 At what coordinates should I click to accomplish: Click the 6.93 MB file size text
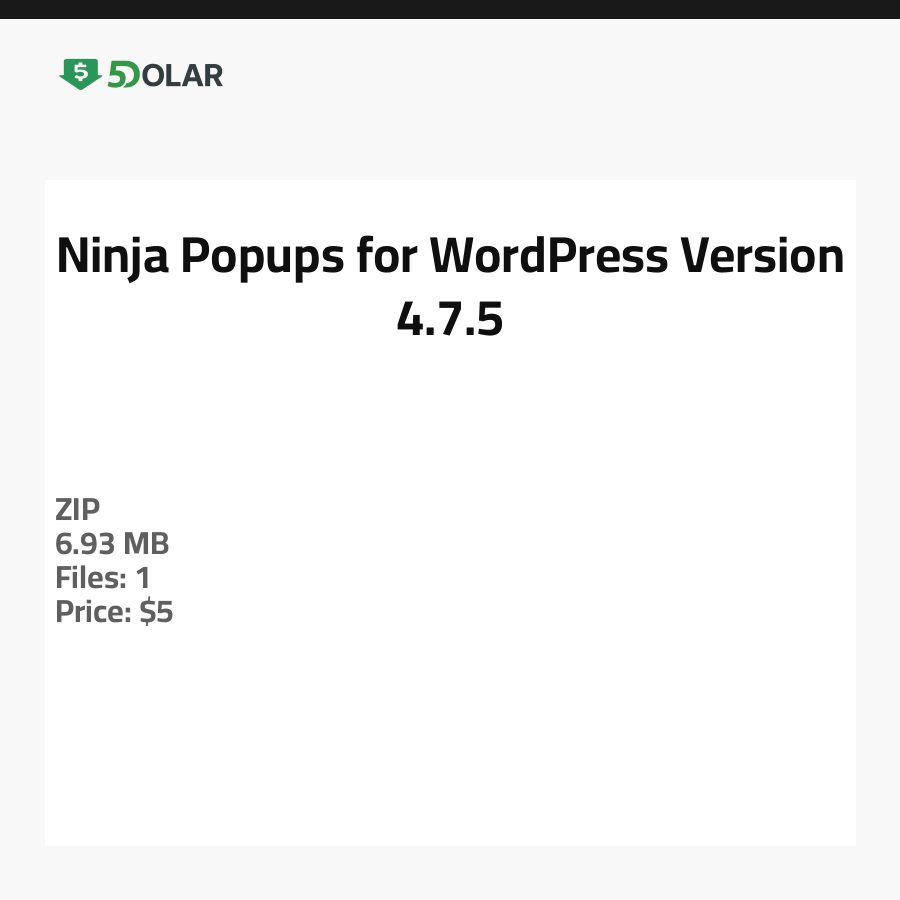112,544
